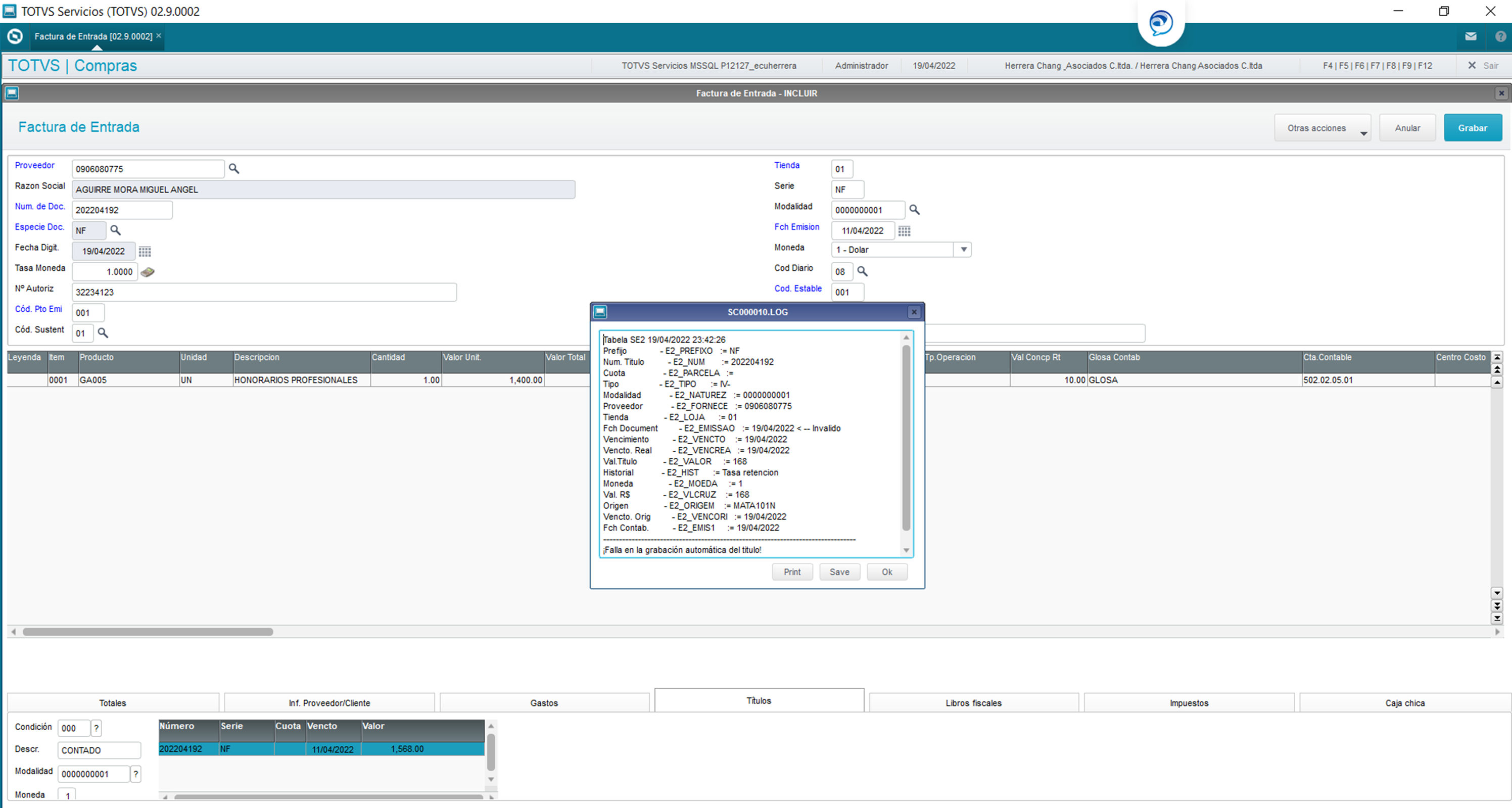The height and width of the screenshot is (808, 1512).
Task: Close the SC000010.LOG dialog
Action: coord(914,312)
